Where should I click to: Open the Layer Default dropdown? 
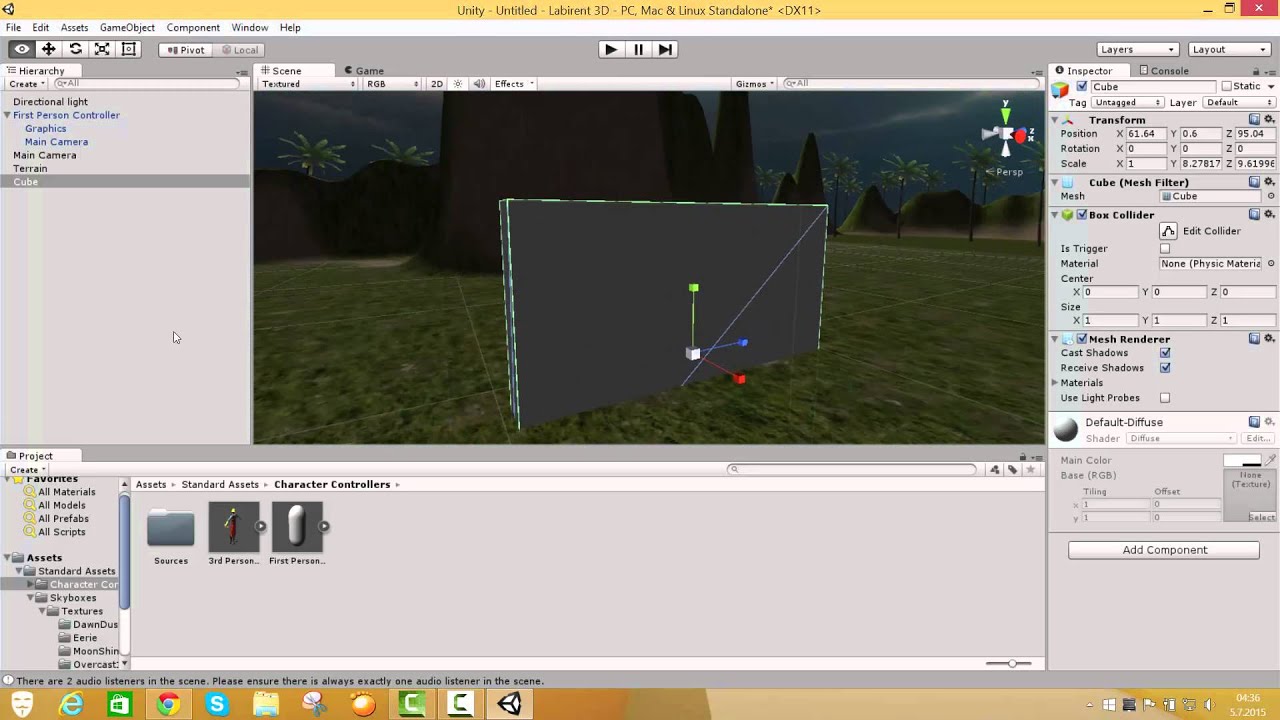click(x=1239, y=103)
